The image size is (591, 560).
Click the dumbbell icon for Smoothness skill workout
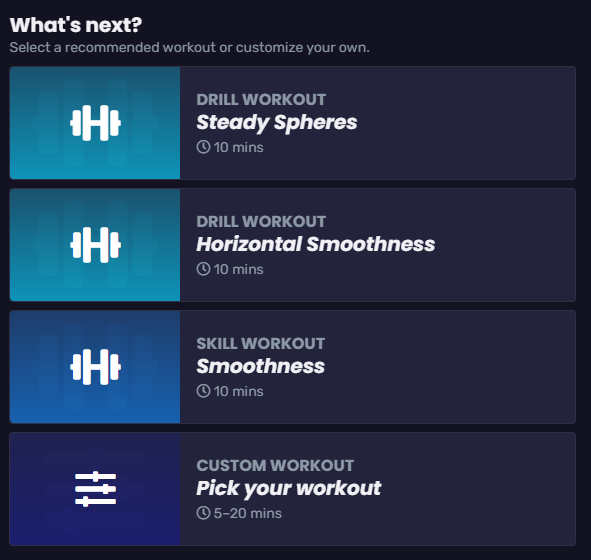(x=95, y=367)
